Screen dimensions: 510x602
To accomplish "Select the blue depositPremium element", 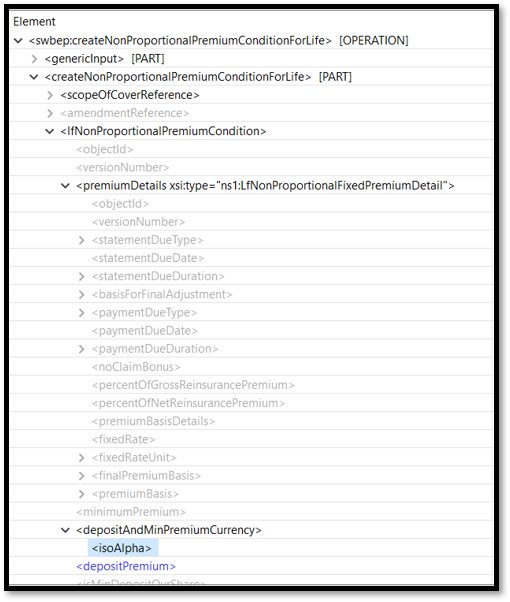I will [126, 566].
